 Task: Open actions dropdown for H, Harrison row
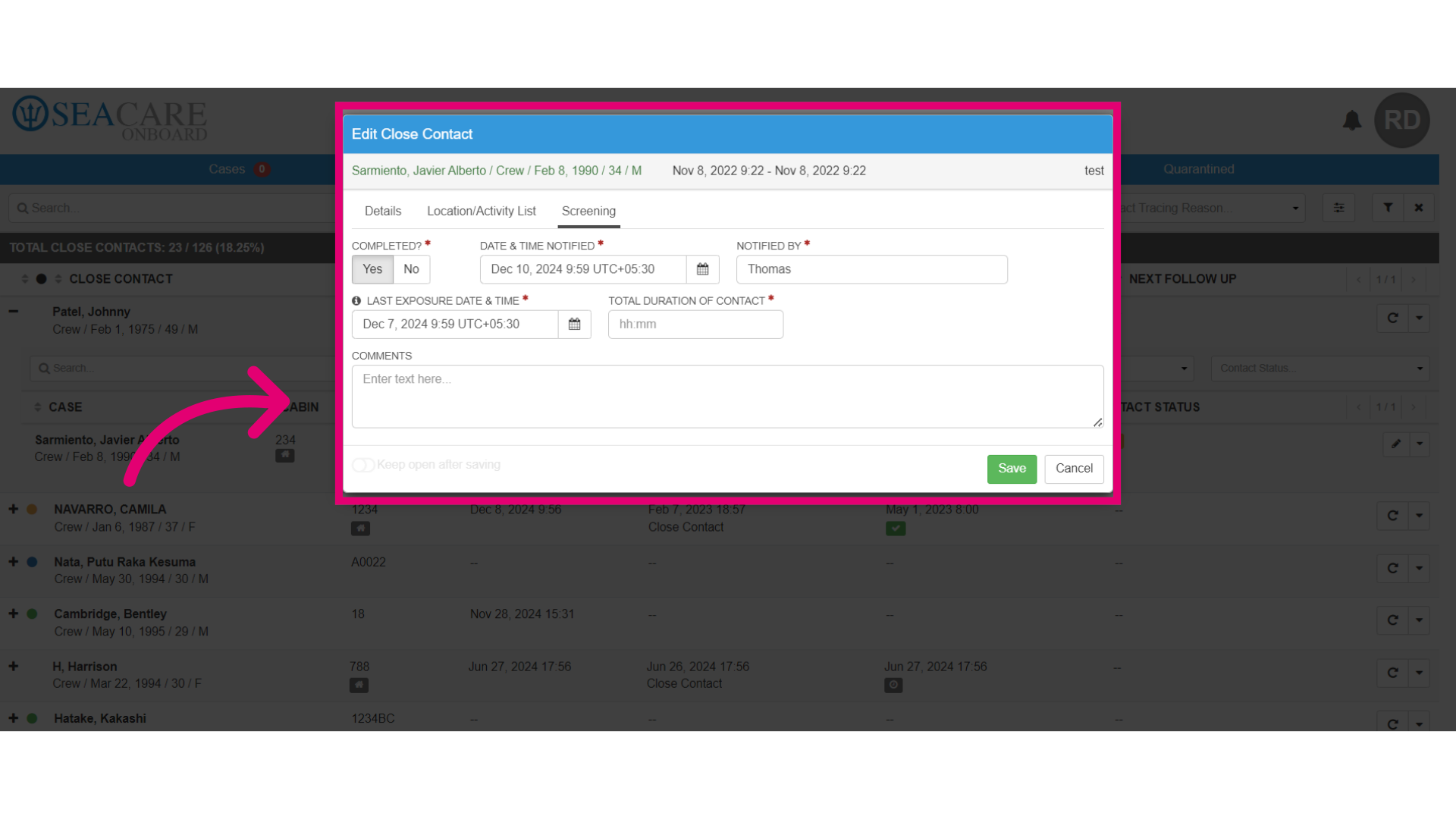[x=1419, y=673]
